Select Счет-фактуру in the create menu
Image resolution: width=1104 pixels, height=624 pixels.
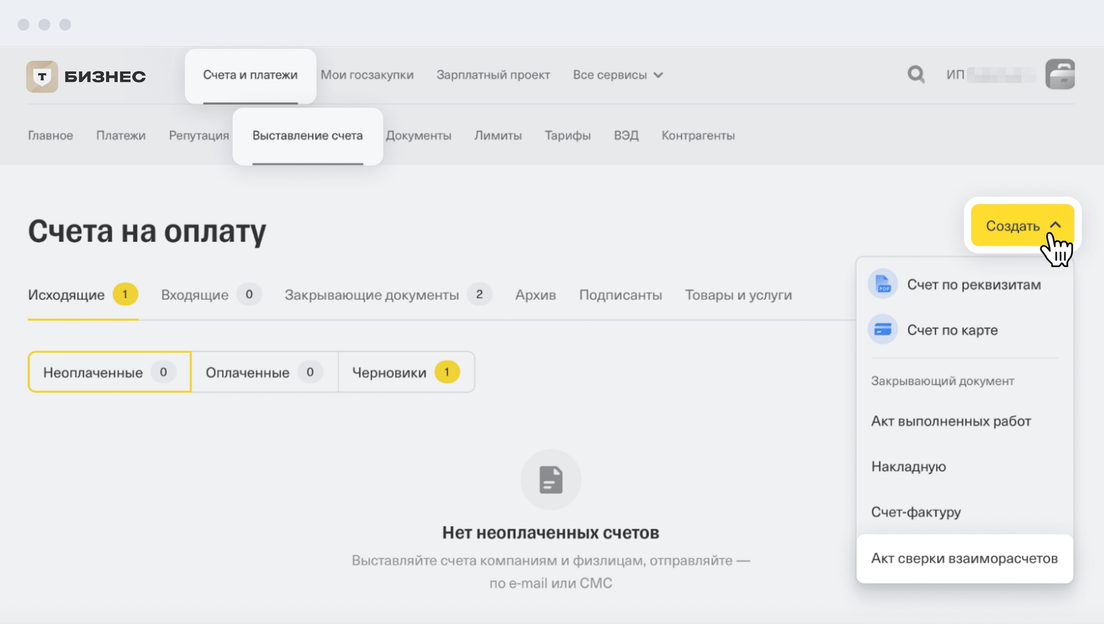tap(916, 512)
